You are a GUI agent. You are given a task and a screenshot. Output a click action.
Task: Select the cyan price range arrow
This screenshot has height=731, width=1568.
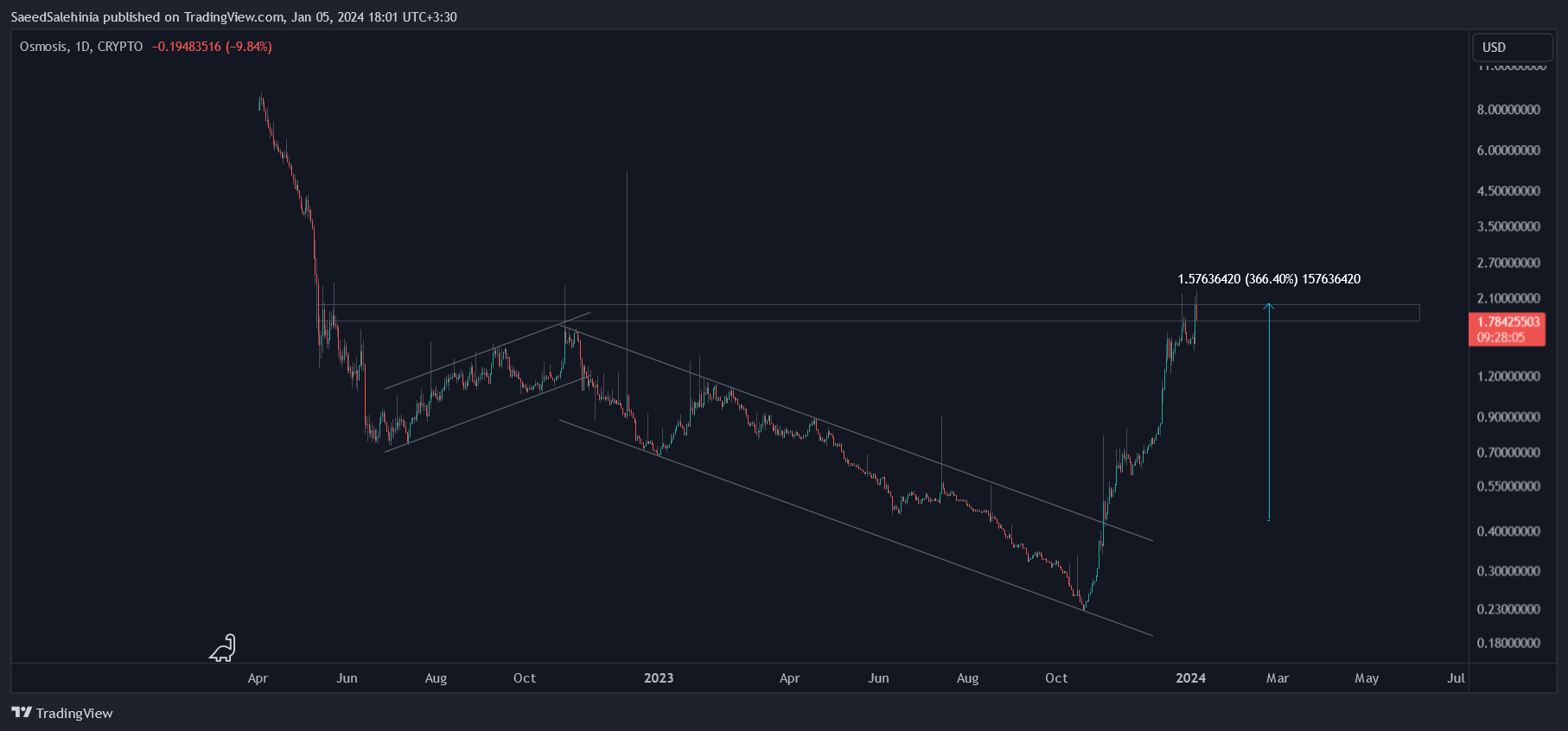point(1269,411)
